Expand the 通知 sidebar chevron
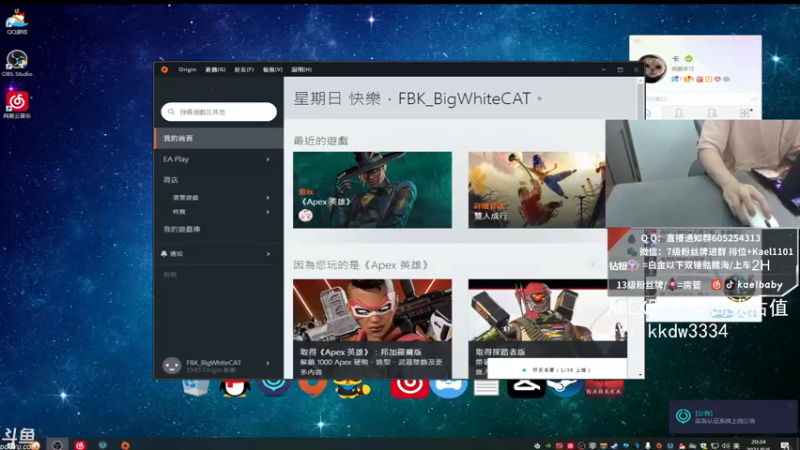This screenshot has height=450, width=800. [x=268, y=254]
